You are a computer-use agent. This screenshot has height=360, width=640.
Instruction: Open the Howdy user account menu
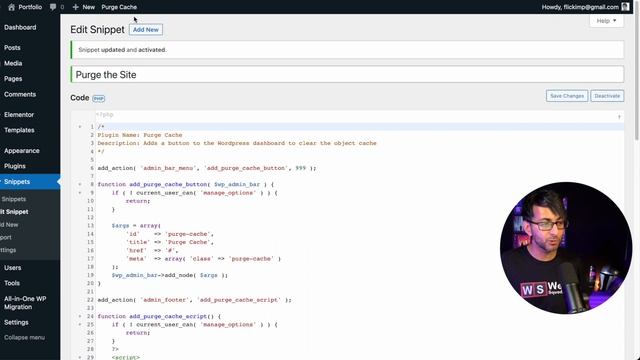tap(580, 7)
